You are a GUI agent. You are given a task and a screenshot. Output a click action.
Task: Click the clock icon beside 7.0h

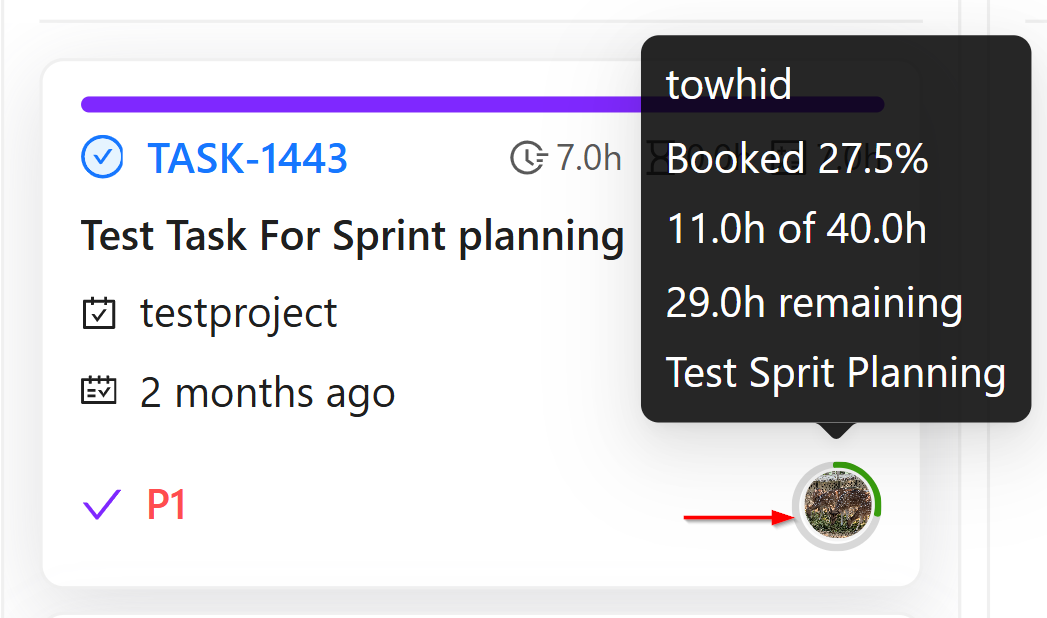pyautogui.click(x=528, y=157)
